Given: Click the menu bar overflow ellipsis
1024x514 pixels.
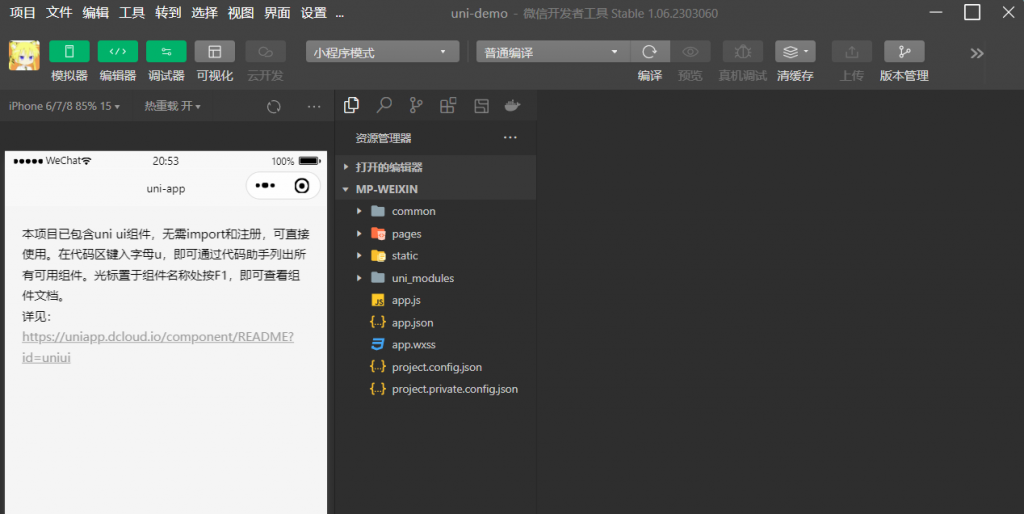Looking at the screenshot, I should pyautogui.click(x=340, y=14).
